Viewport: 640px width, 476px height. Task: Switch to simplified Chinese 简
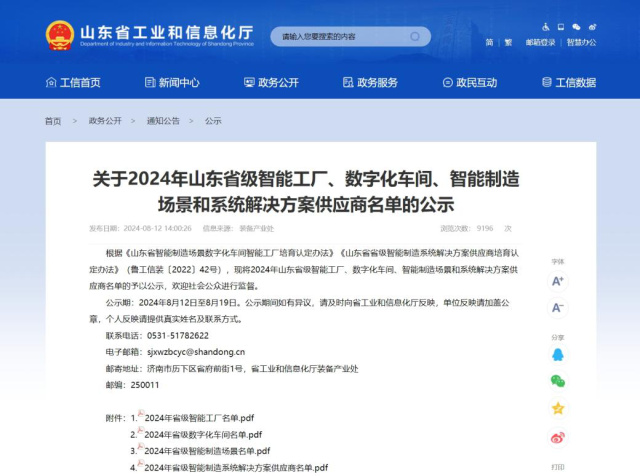(489, 42)
